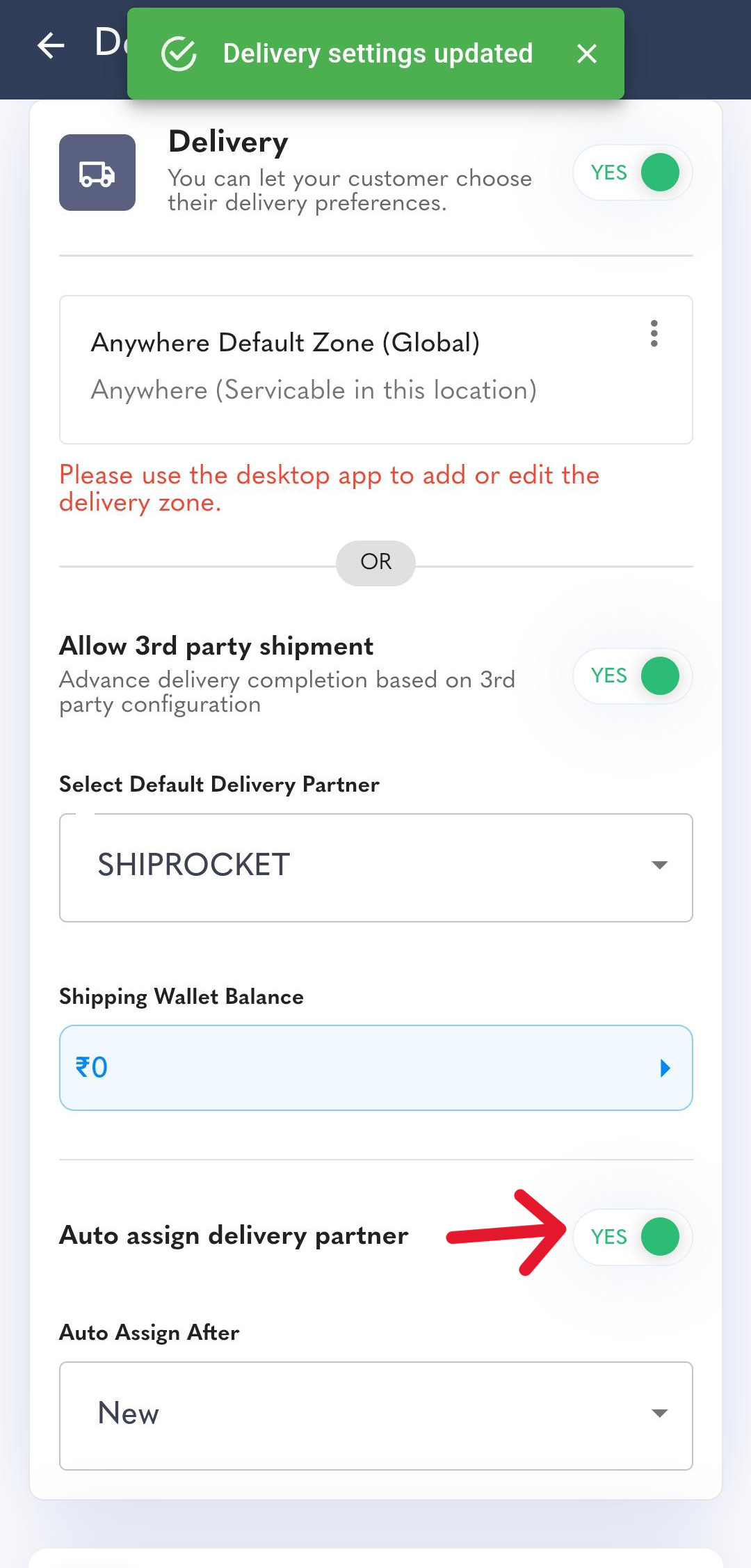
Task: Switch off Auto assign delivery partner
Action: click(633, 1237)
